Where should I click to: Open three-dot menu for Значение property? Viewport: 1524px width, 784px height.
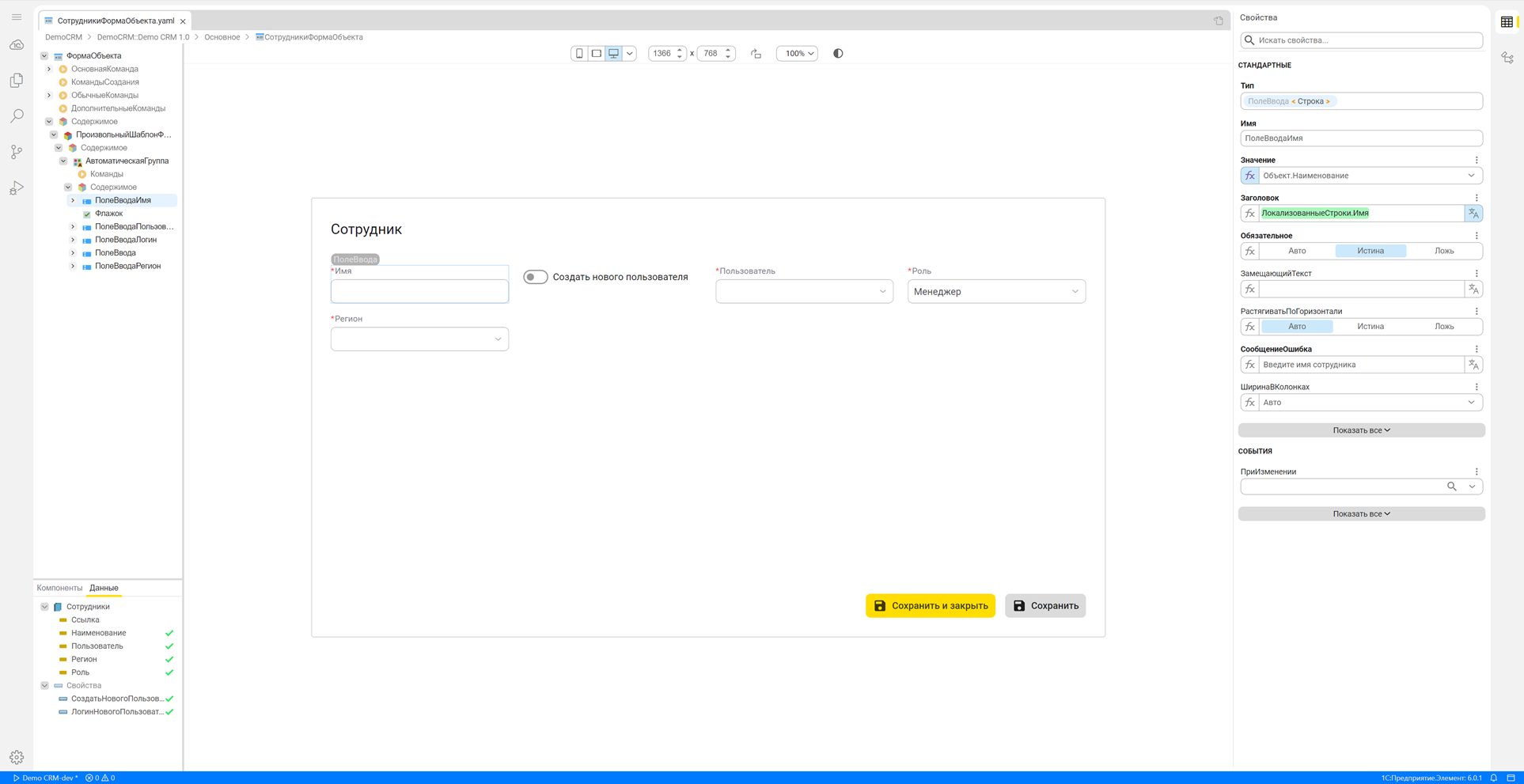[1477, 160]
